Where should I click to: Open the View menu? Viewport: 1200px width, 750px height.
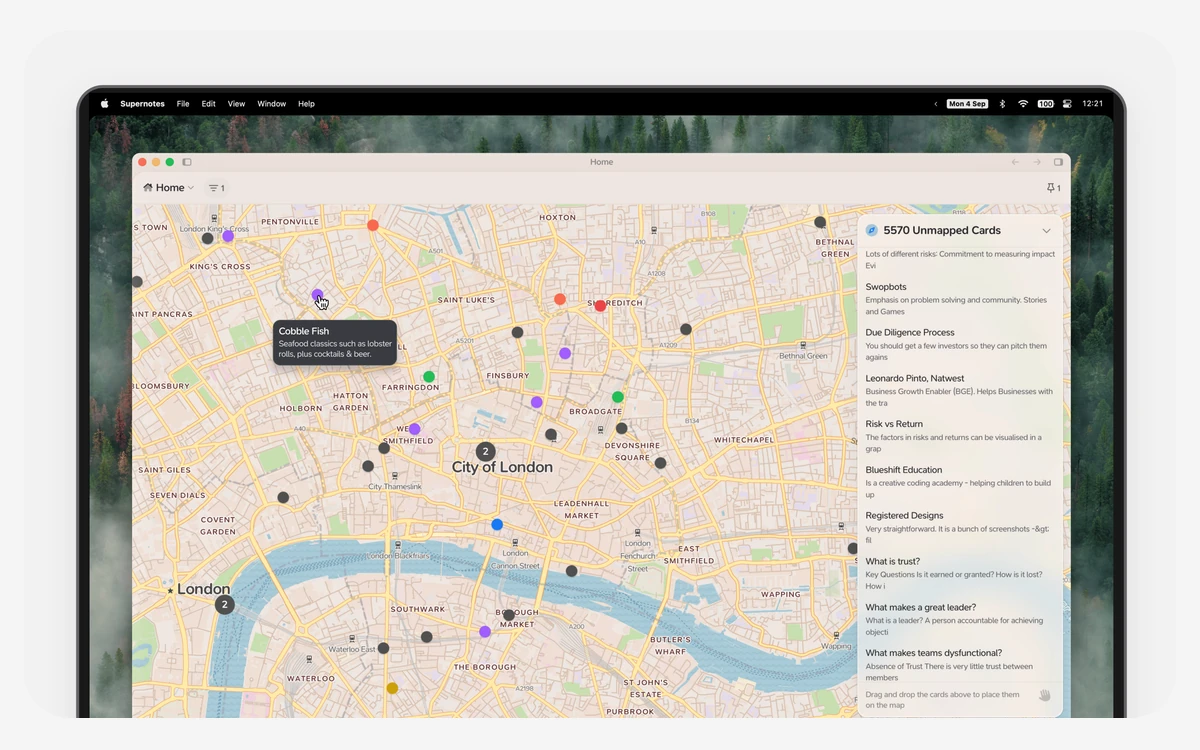(236, 104)
